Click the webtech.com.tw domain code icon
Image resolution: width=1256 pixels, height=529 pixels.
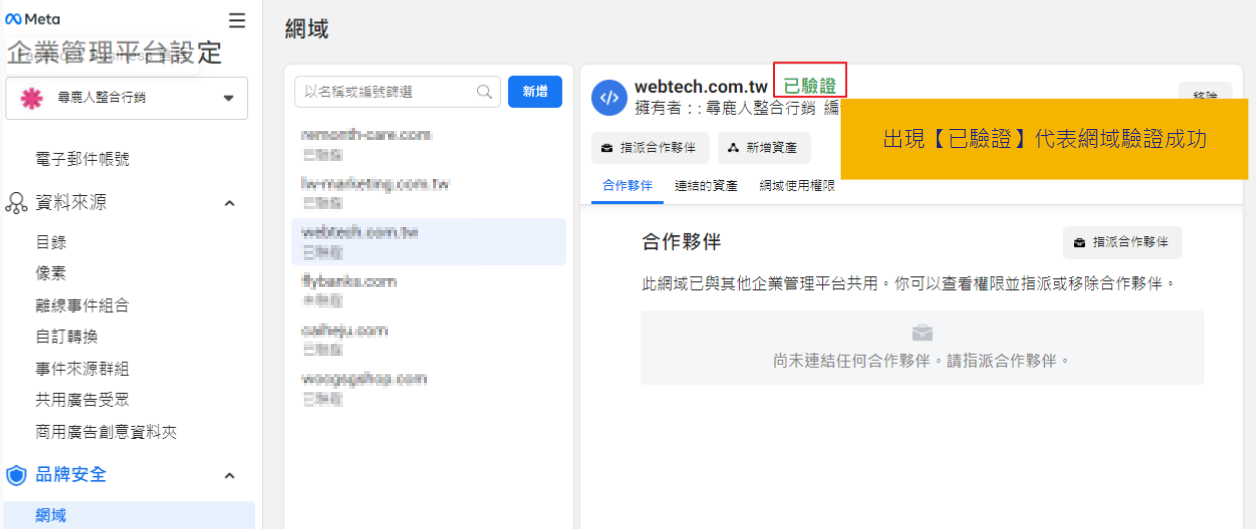609,97
